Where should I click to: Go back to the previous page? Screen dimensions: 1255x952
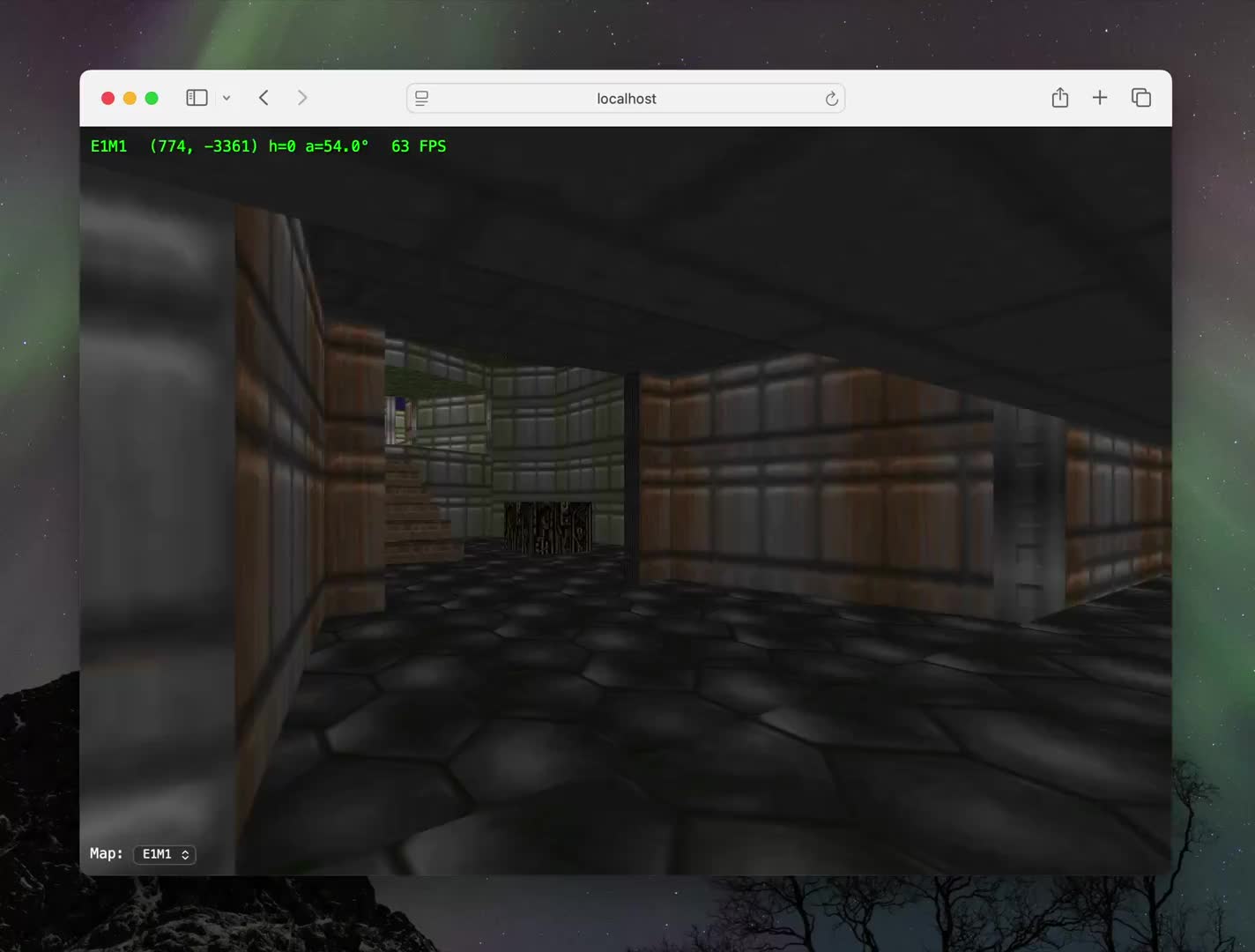pos(264,98)
